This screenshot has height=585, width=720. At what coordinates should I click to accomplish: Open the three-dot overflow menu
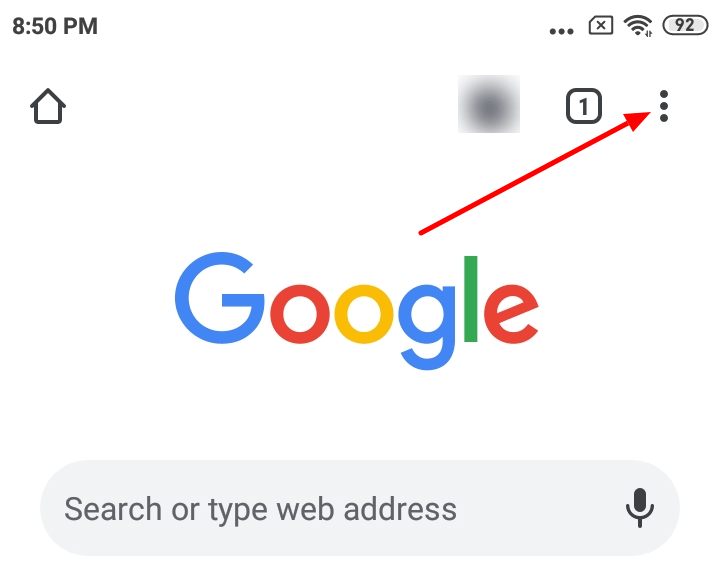[664, 106]
